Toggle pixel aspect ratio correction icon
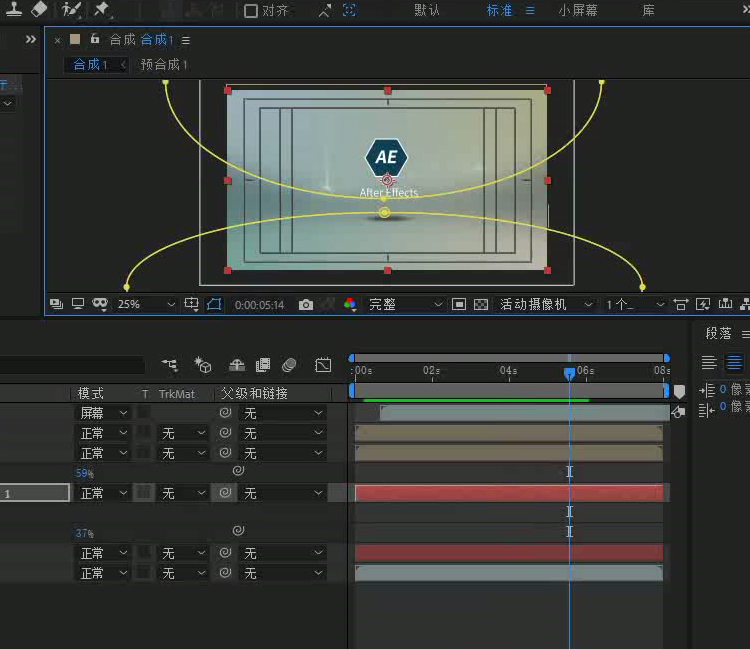Screen dimensions: 750x649 [680, 304]
